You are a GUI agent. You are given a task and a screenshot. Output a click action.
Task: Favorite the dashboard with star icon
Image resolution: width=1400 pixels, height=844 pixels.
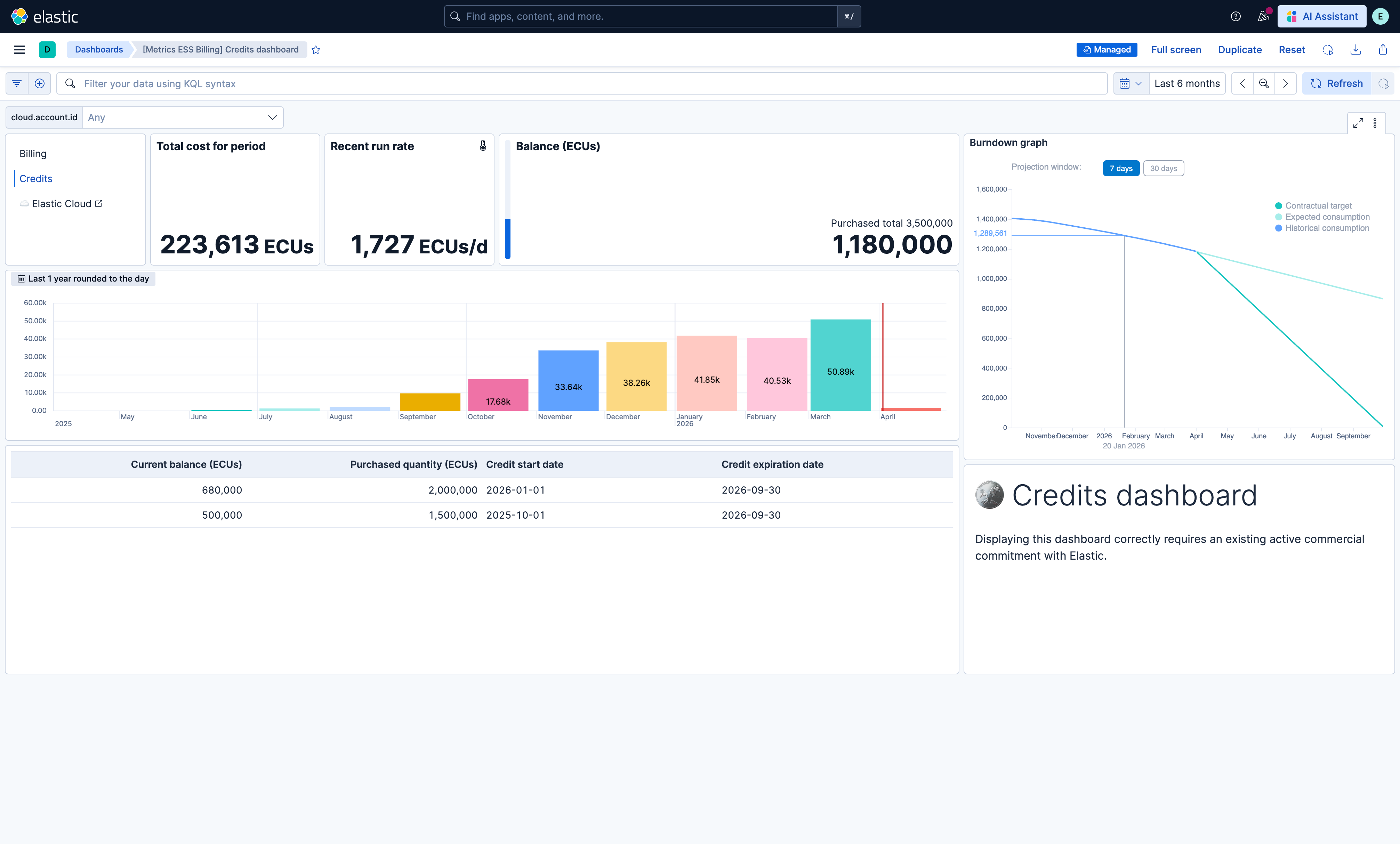pos(316,49)
